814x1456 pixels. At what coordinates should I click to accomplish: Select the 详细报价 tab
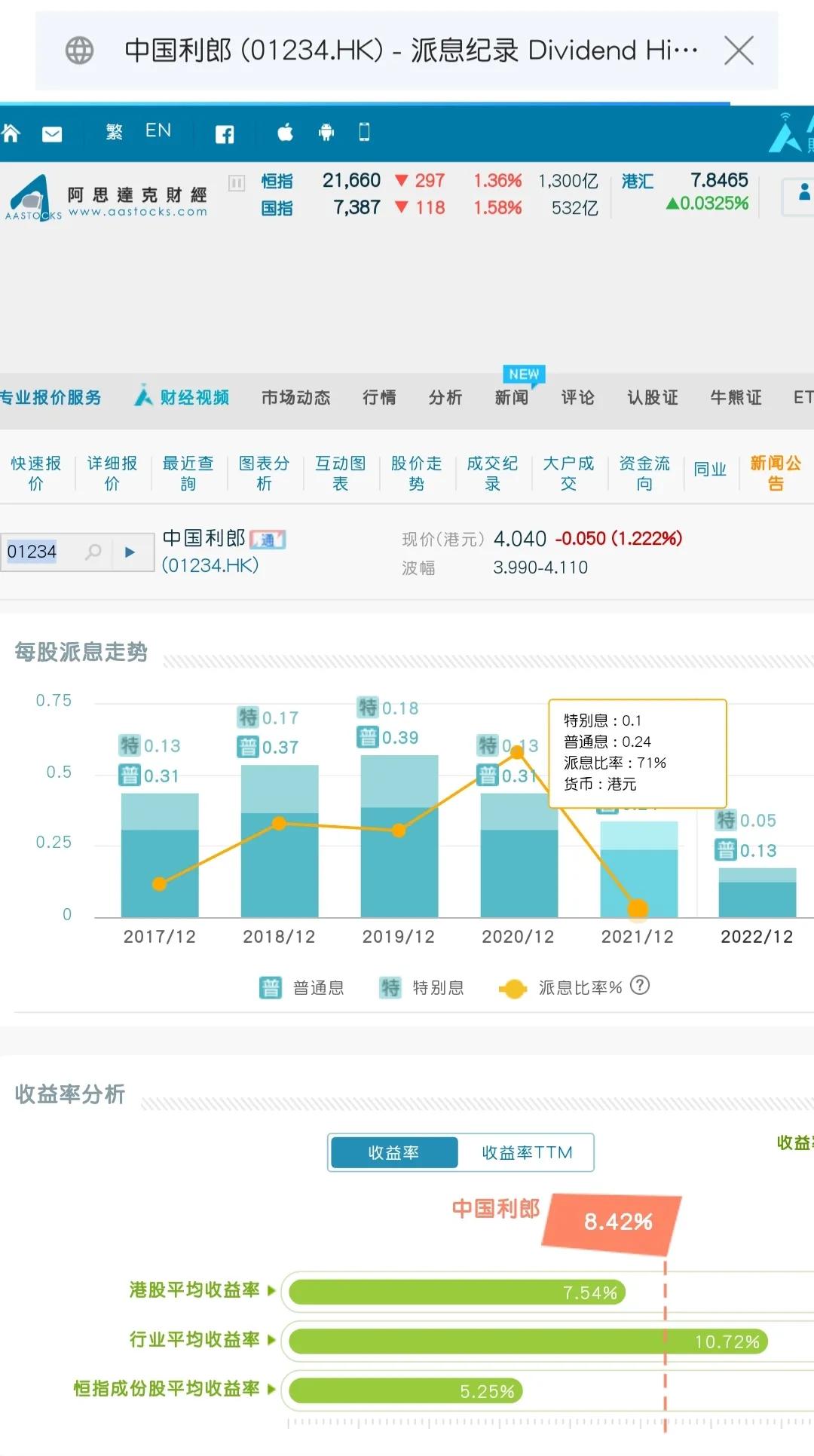click(112, 473)
